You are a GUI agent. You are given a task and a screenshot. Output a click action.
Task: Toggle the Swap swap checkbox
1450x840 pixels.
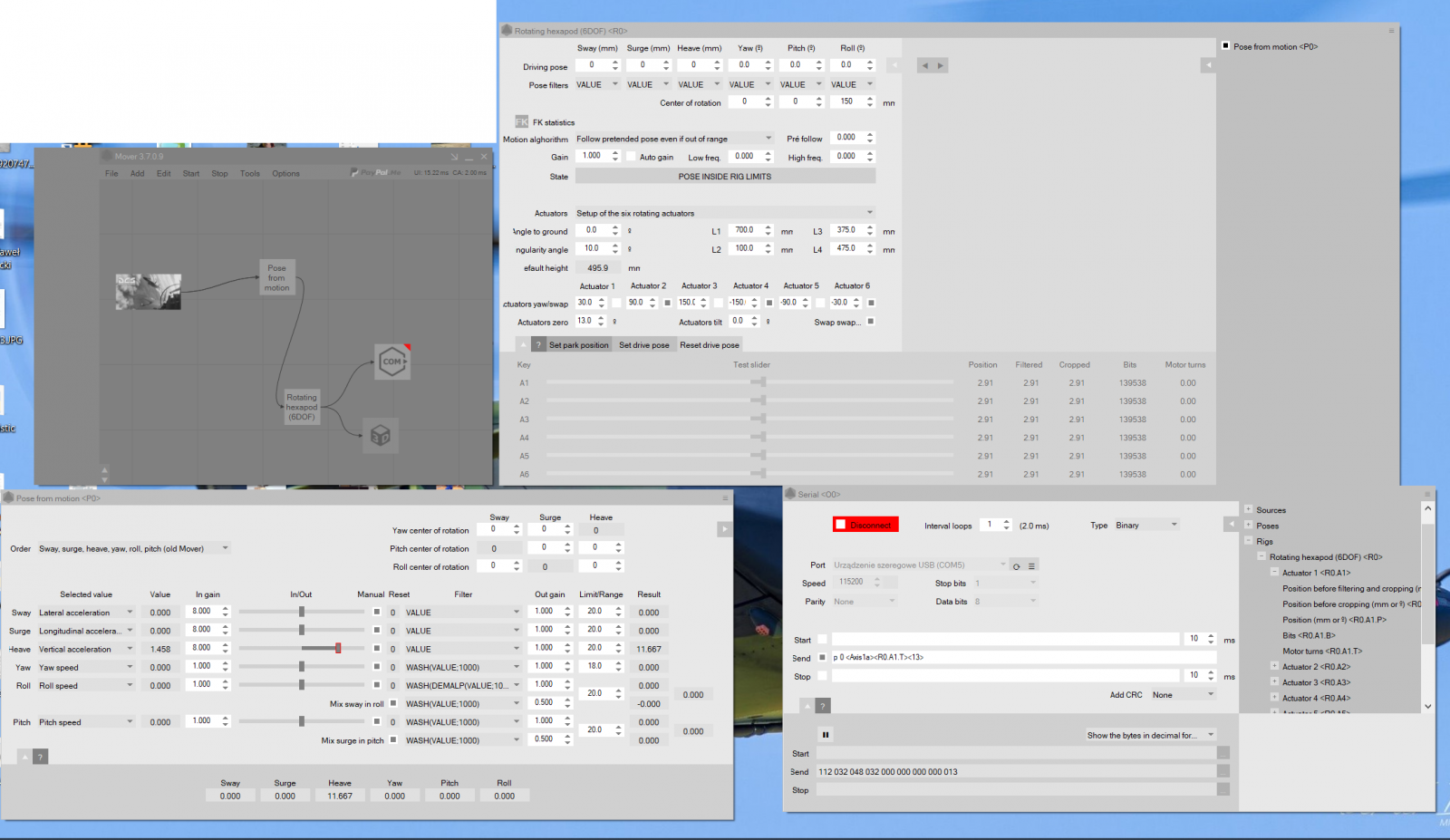(871, 322)
